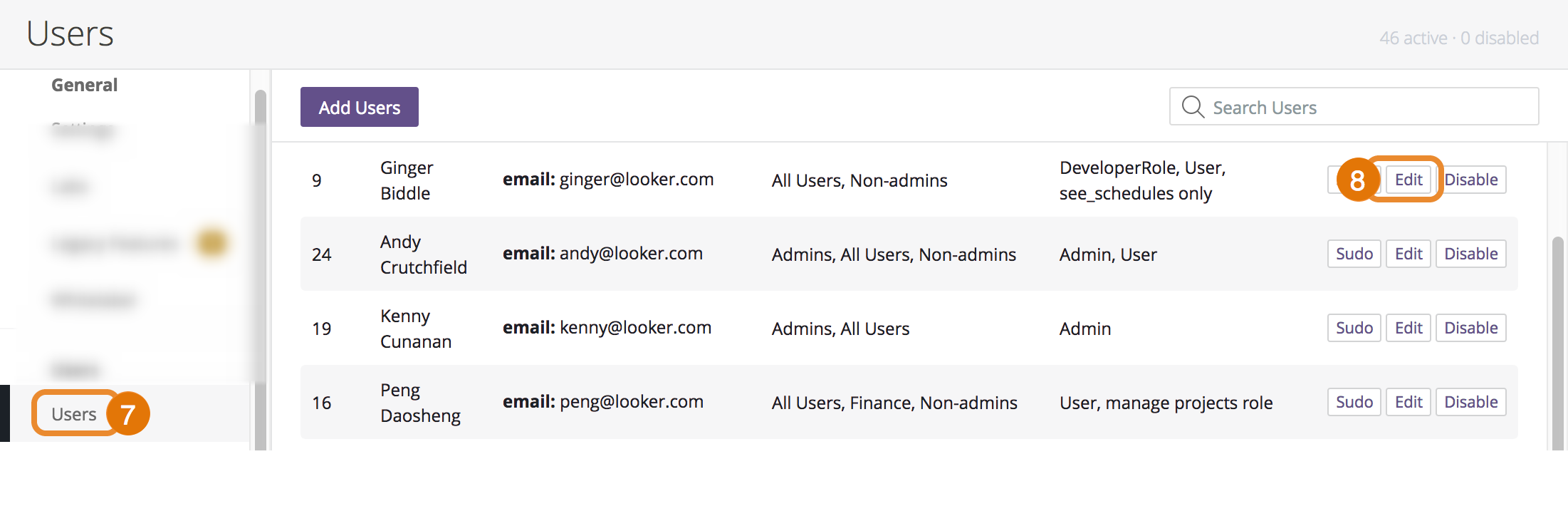This screenshot has width=1568, height=516.
Task: Click the sidebar panel vertical scrollbar
Action: pyautogui.click(x=260, y=271)
